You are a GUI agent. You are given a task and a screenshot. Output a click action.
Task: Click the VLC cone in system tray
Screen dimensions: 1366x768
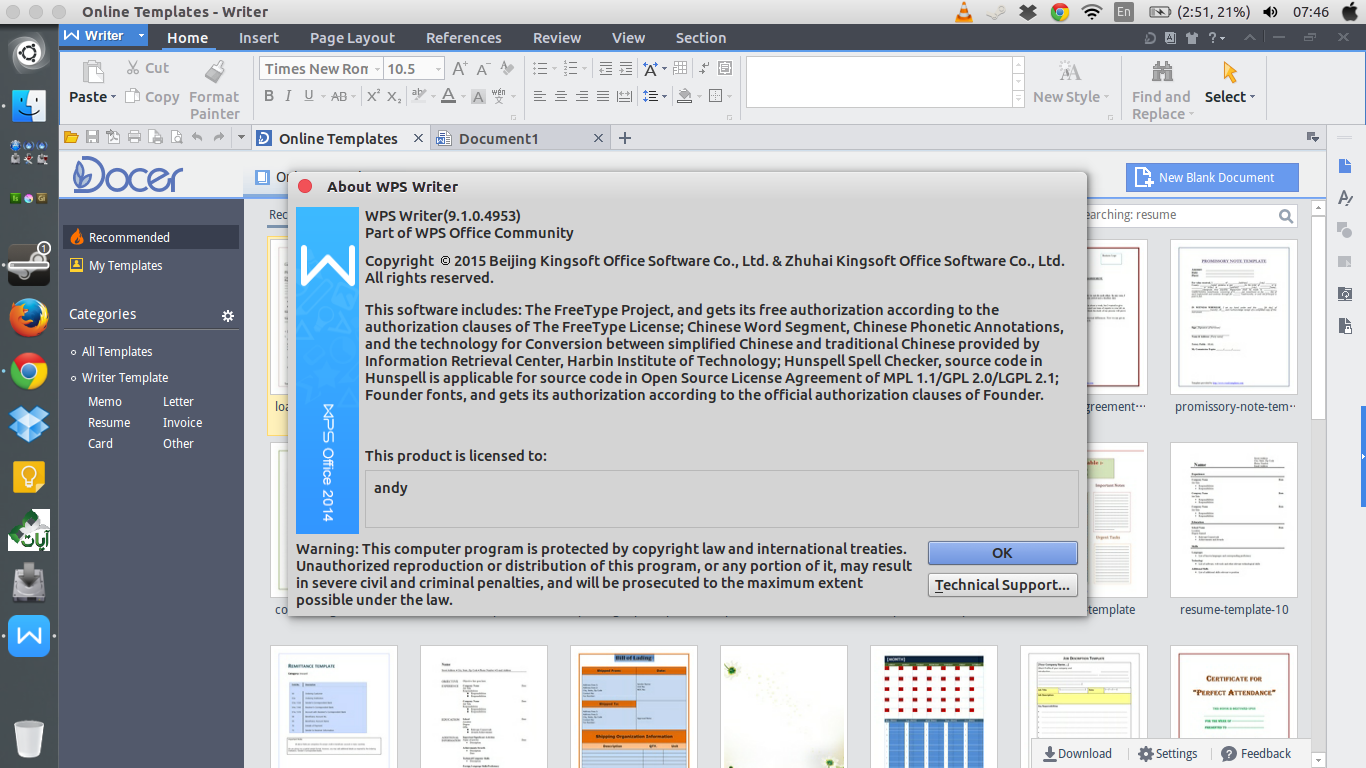(x=964, y=12)
